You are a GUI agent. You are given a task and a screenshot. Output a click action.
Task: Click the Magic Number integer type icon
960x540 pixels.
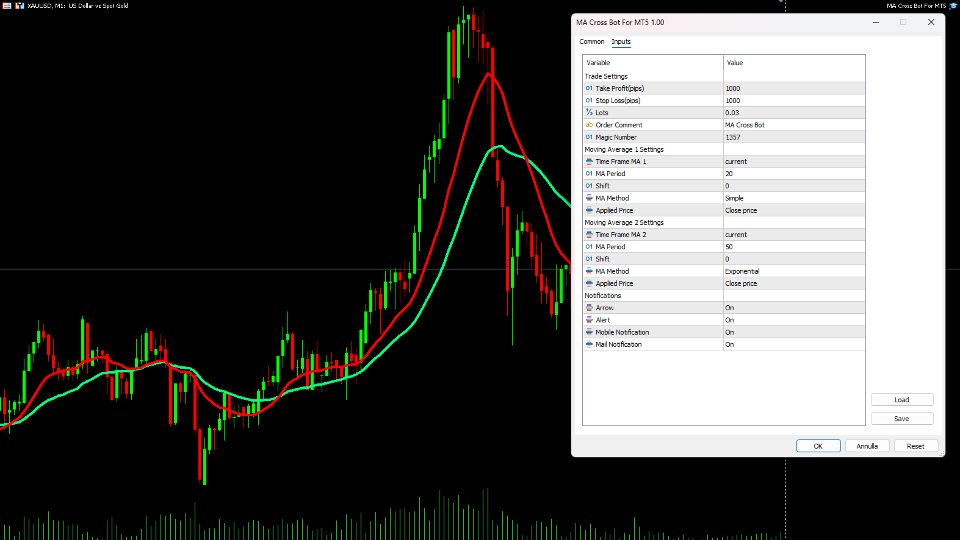point(589,137)
